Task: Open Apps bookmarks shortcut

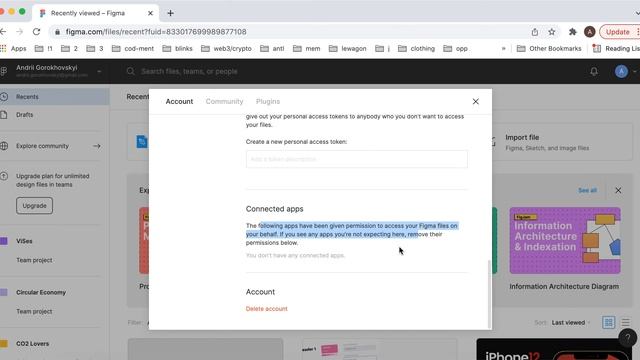Action: (x=13, y=49)
